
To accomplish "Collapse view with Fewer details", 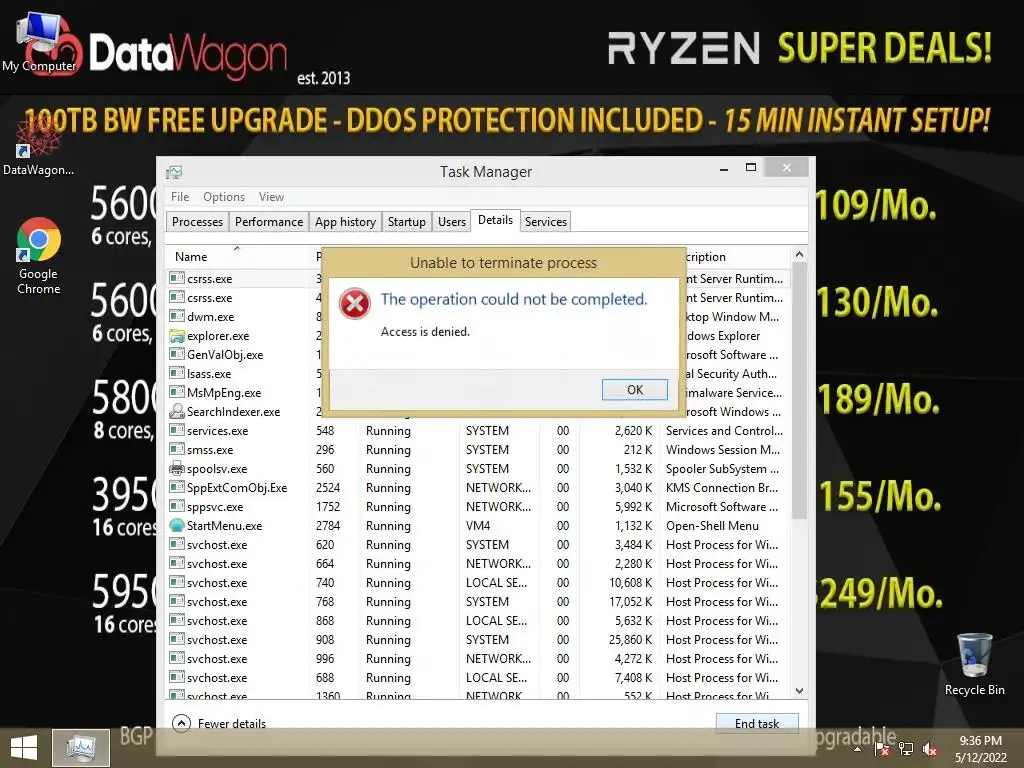I will (x=219, y=724).
